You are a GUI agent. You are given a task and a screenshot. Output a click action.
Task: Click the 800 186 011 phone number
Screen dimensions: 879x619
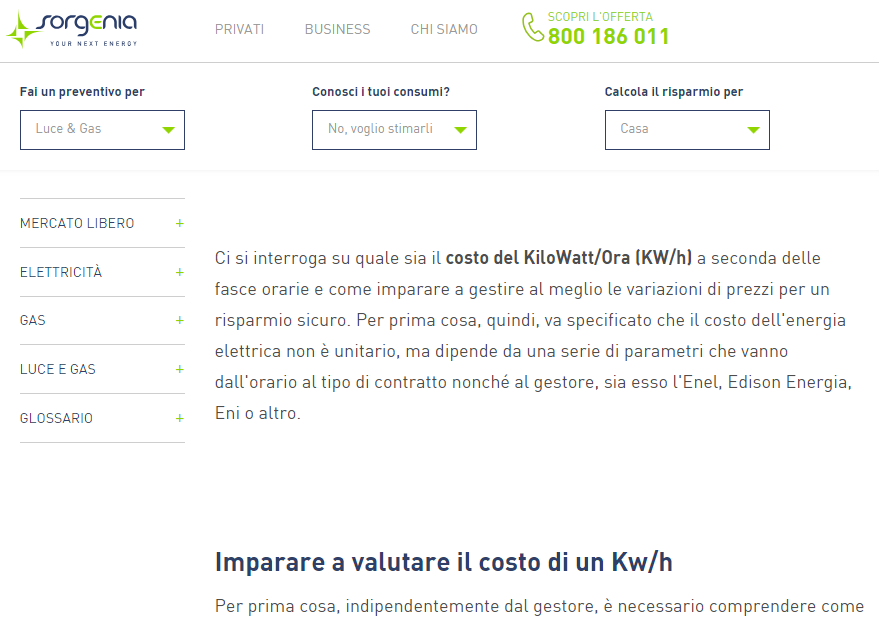pos(608,37)
